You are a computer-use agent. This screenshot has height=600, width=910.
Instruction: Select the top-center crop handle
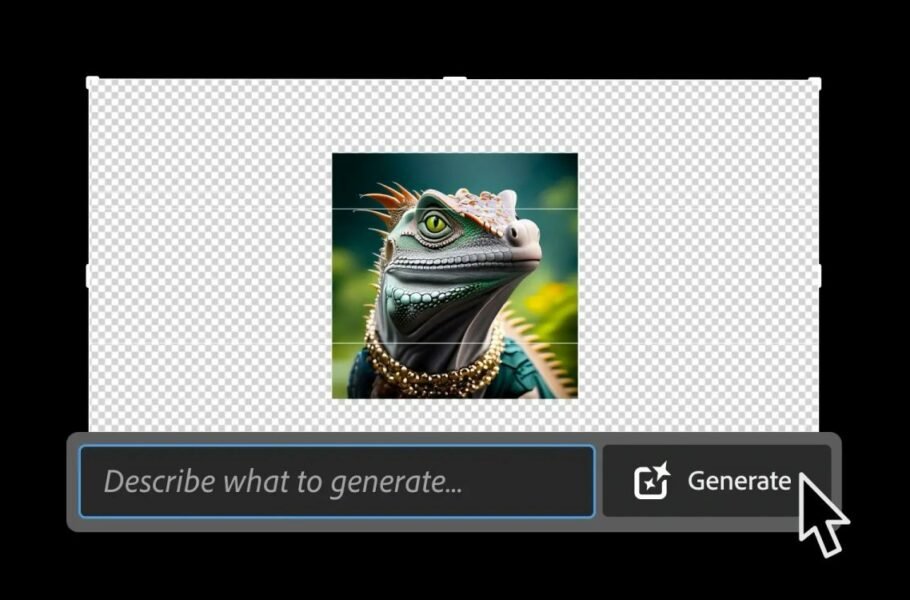[454, 80]
